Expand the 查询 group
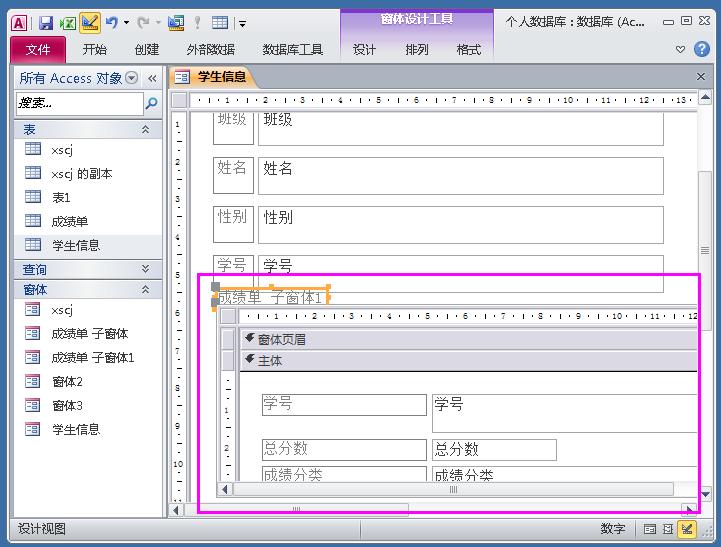Image resolution: width=721 pixels, height=547 pixels. pyautogui.click(x=145, y=269)
